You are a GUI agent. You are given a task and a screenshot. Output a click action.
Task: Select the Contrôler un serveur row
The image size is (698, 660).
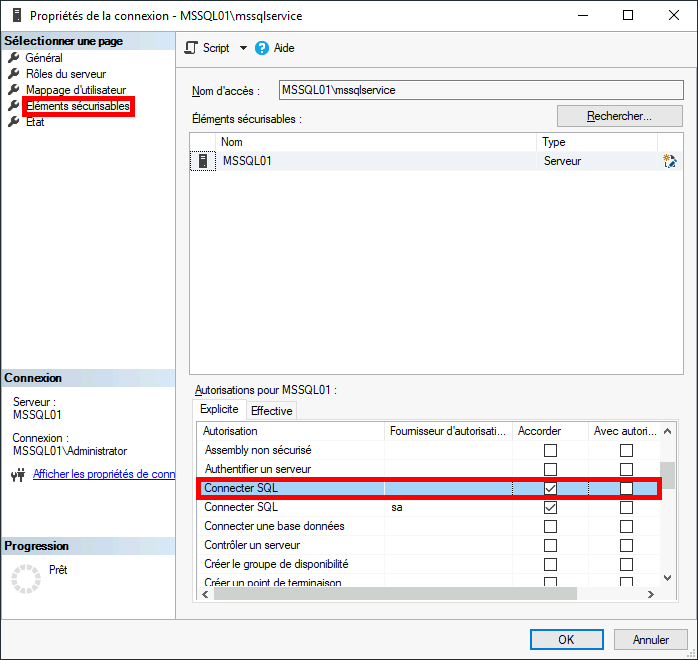pos(428,545)
